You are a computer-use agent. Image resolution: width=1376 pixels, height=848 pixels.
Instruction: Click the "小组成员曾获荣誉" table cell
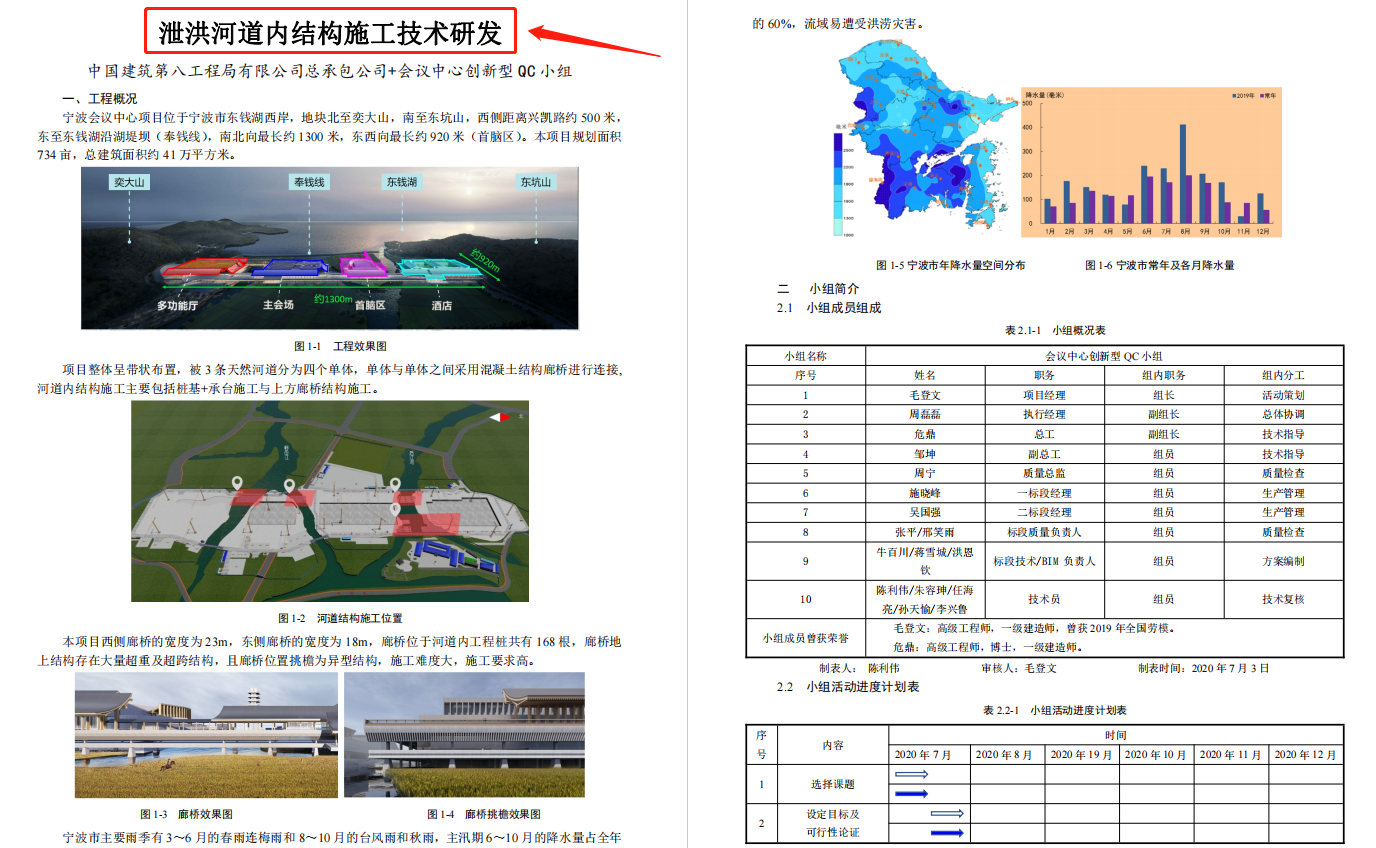tap(805, 637)
